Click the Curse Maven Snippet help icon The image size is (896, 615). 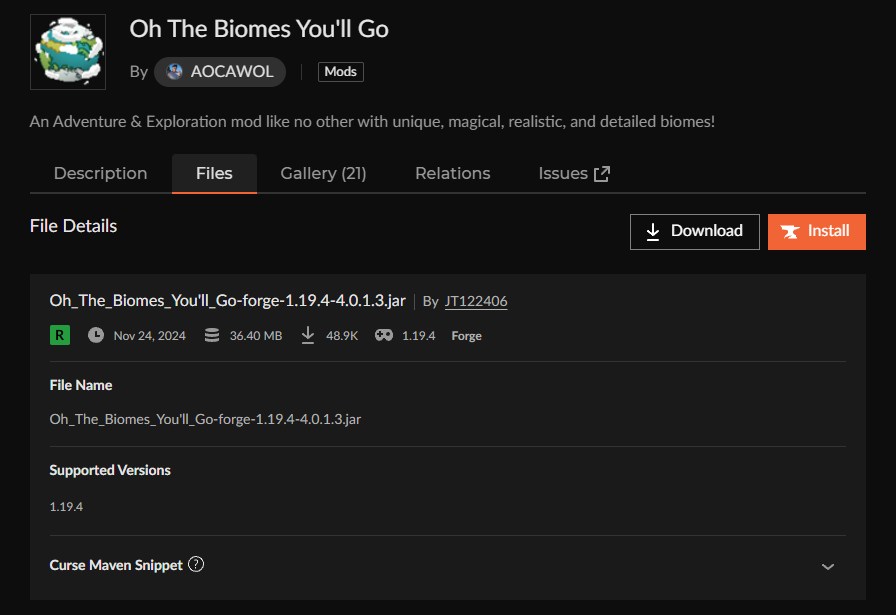(x=196, y=565)
